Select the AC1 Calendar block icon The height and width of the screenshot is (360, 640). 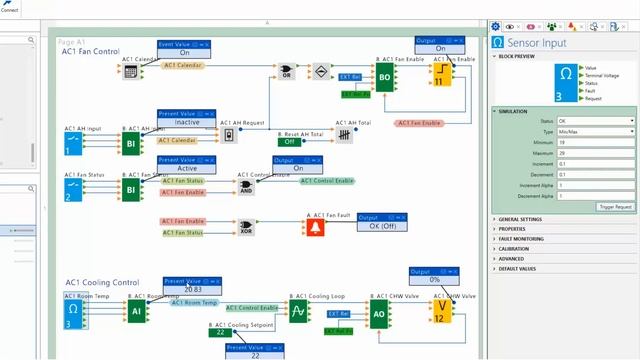[131, 71]
